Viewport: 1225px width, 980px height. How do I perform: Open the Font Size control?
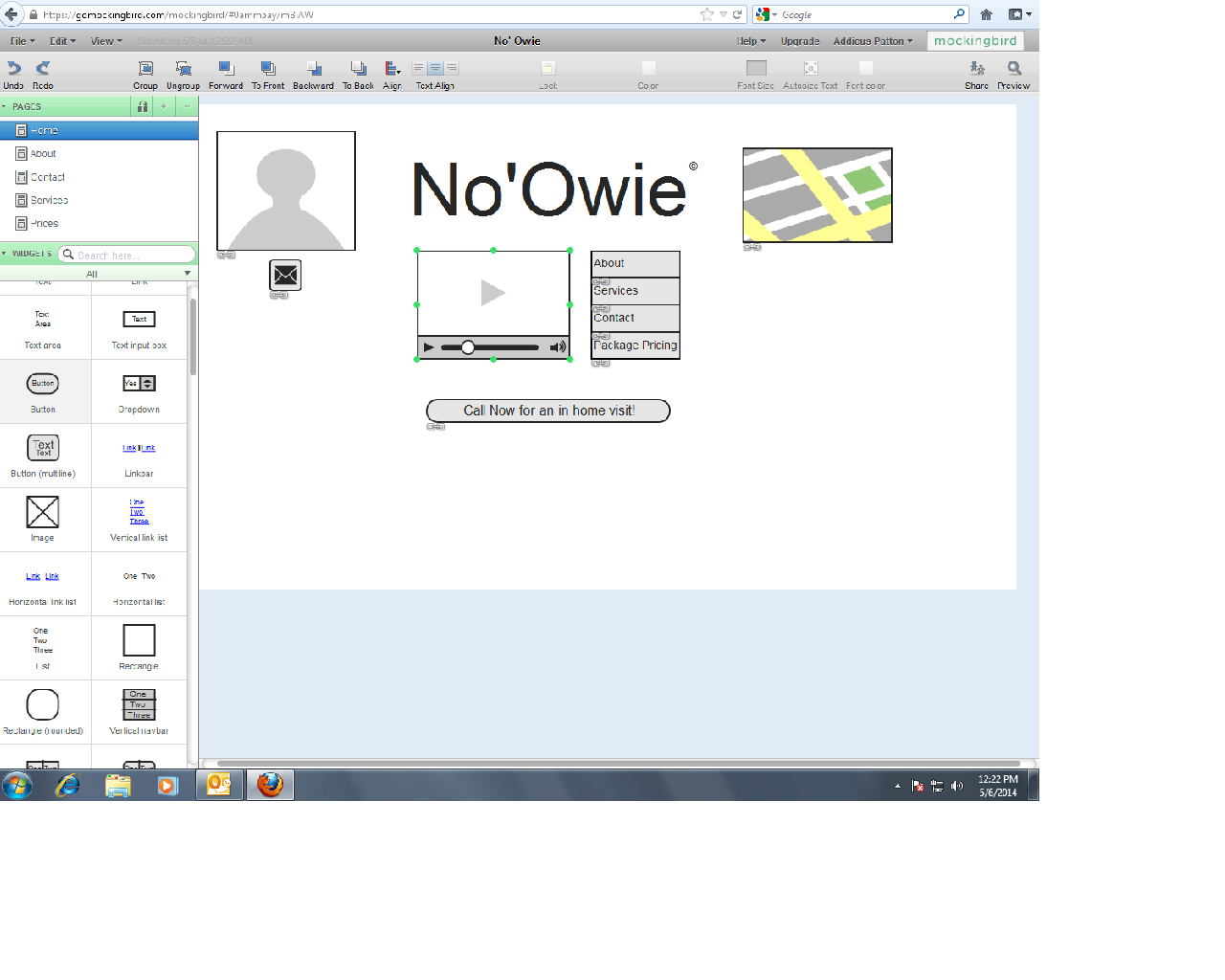(x=756, y=68)
